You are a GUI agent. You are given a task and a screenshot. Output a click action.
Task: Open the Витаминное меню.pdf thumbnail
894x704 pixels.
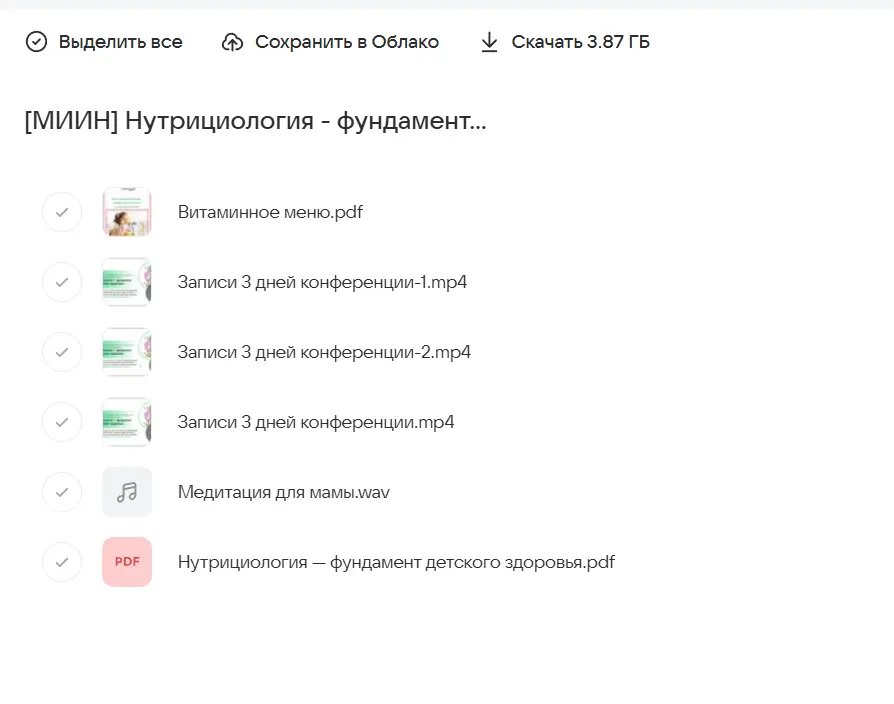coord(127,212)
